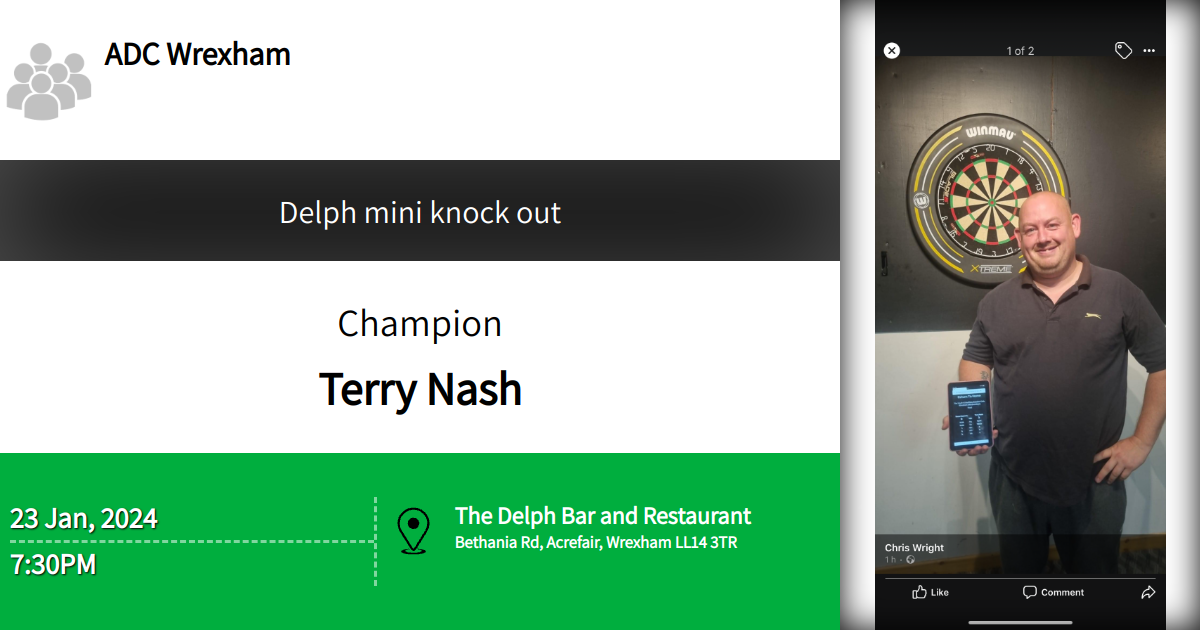Tap the darts photo of the champion
1200x630 pixels.
click(1020, 300)
